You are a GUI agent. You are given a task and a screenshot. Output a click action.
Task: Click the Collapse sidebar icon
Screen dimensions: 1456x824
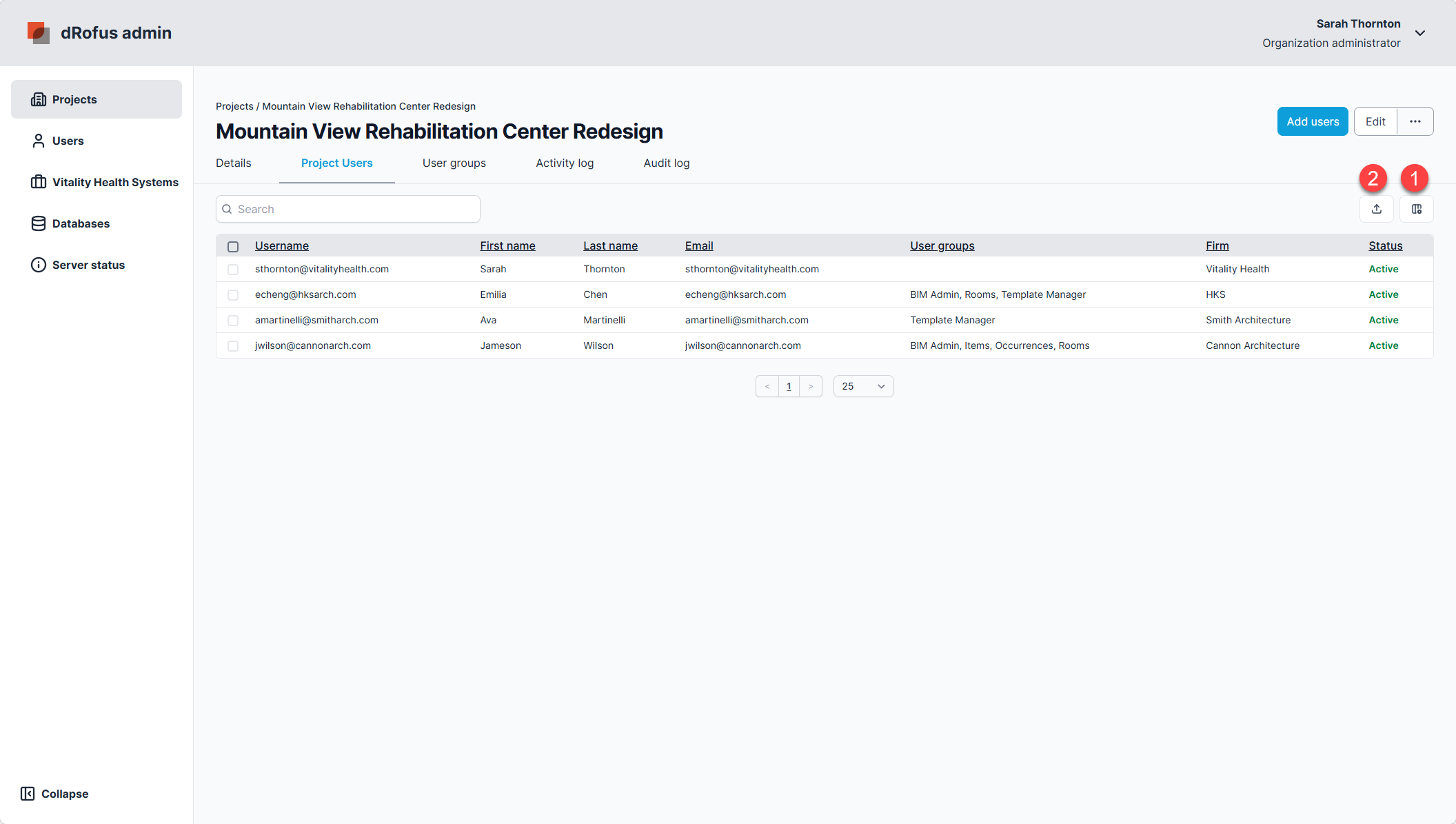[x=28, y=794]
